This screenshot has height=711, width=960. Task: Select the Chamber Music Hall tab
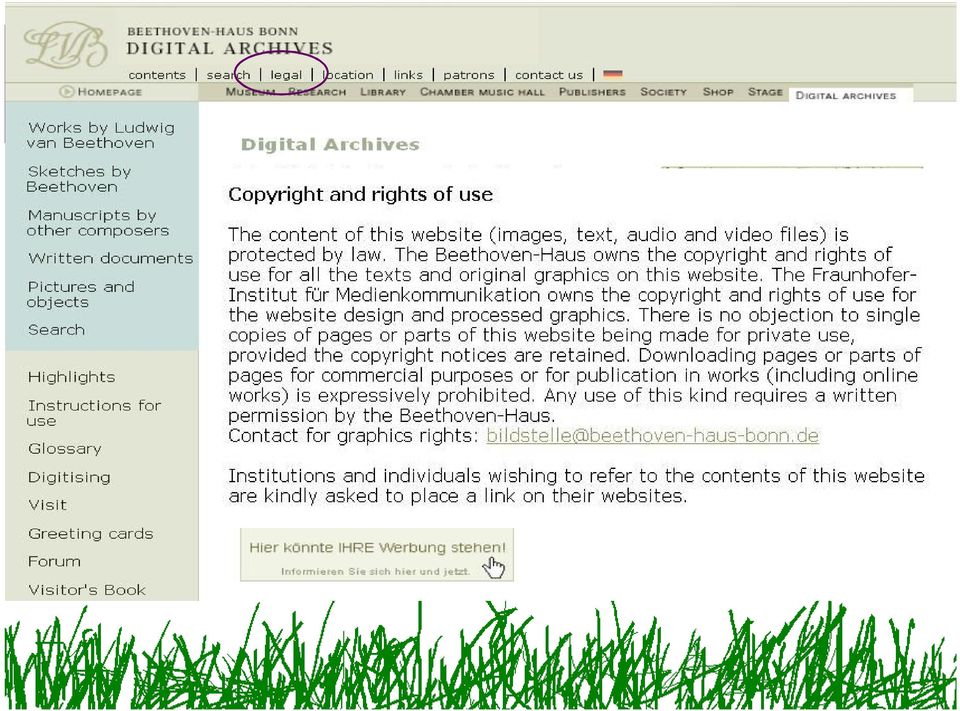[482, 92]
